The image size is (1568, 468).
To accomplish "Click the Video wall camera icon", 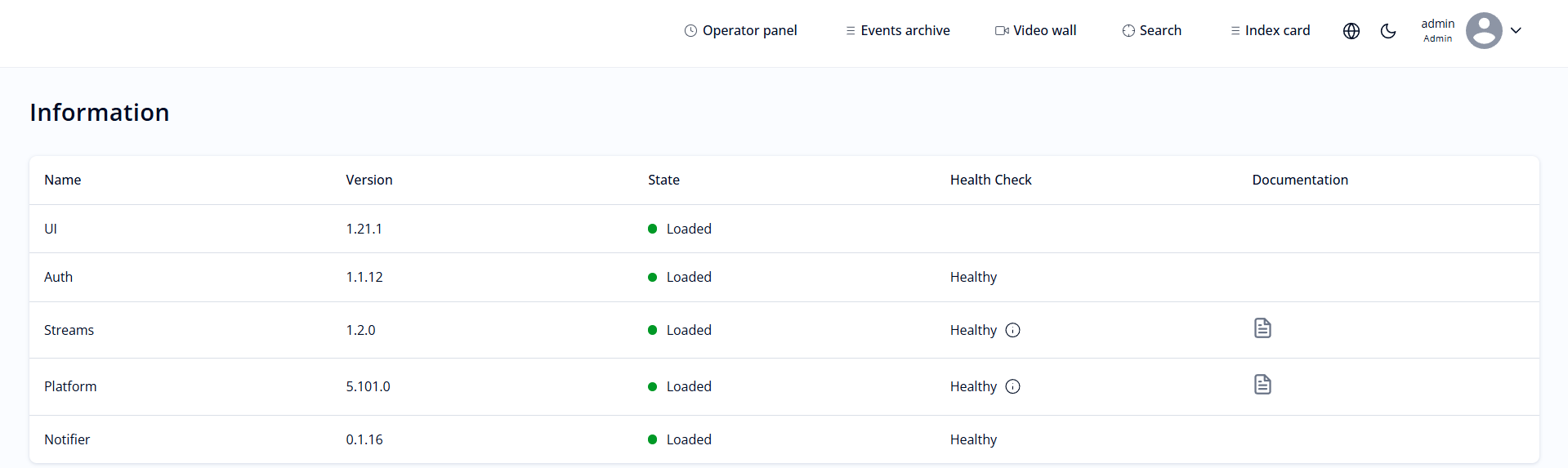I will pyautogui.click(x=1002, y=31).
